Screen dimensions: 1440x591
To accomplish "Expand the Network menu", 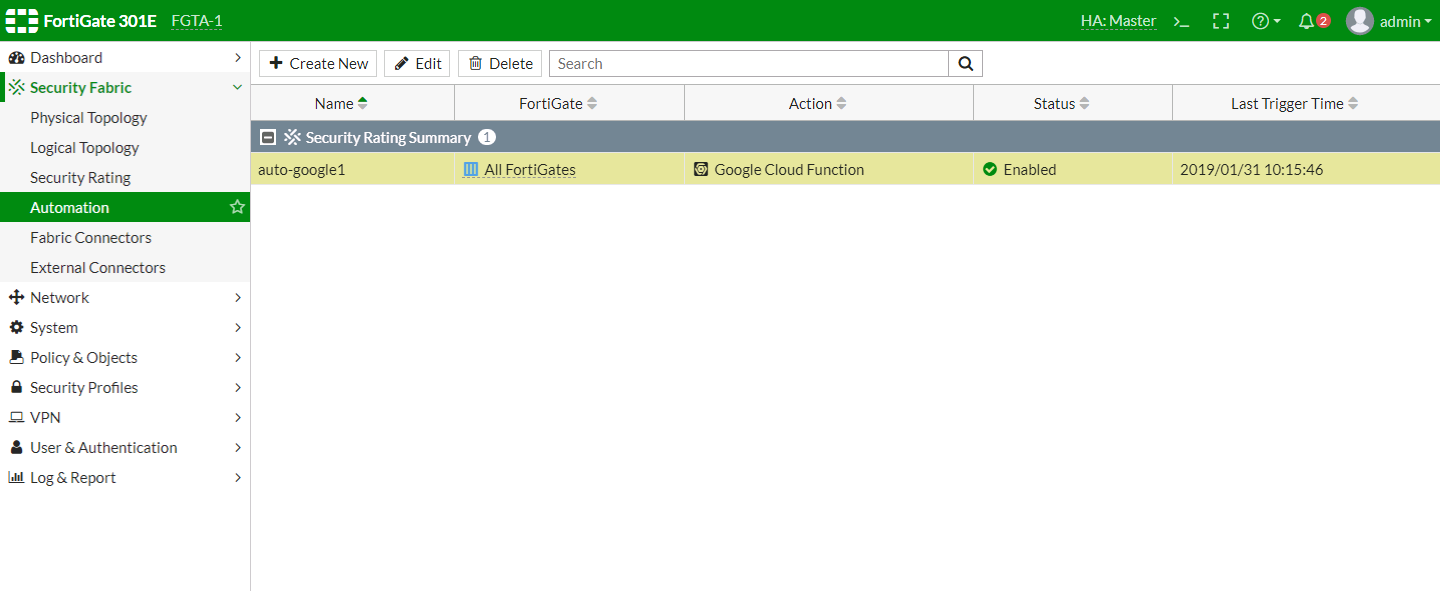I will pyautogui.click(x=125, y=297).
